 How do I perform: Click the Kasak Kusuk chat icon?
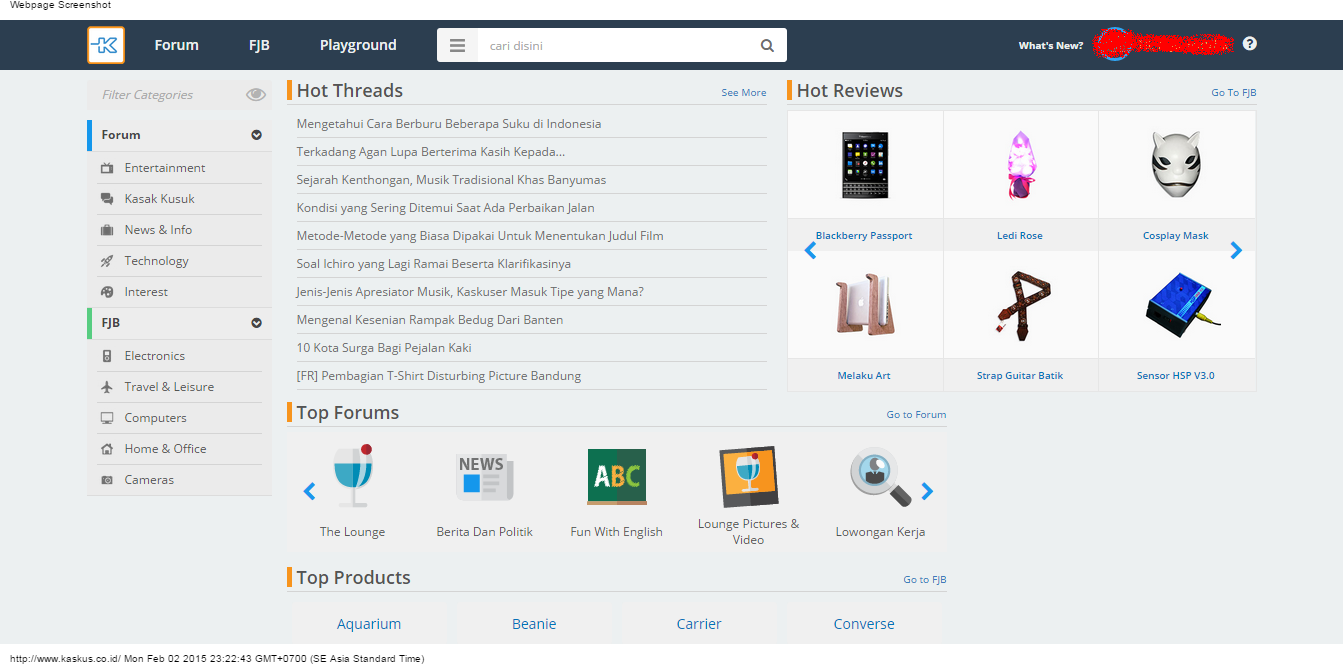click(x=107, y=199)
